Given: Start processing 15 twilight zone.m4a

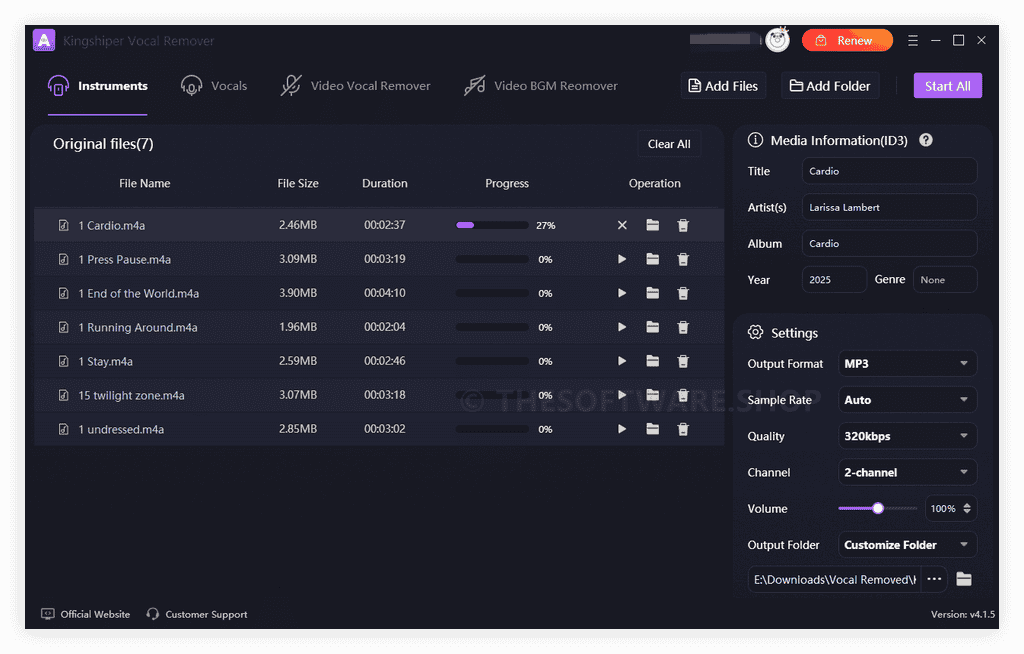Looking at the screenshot, I should (x=622, y=395).
